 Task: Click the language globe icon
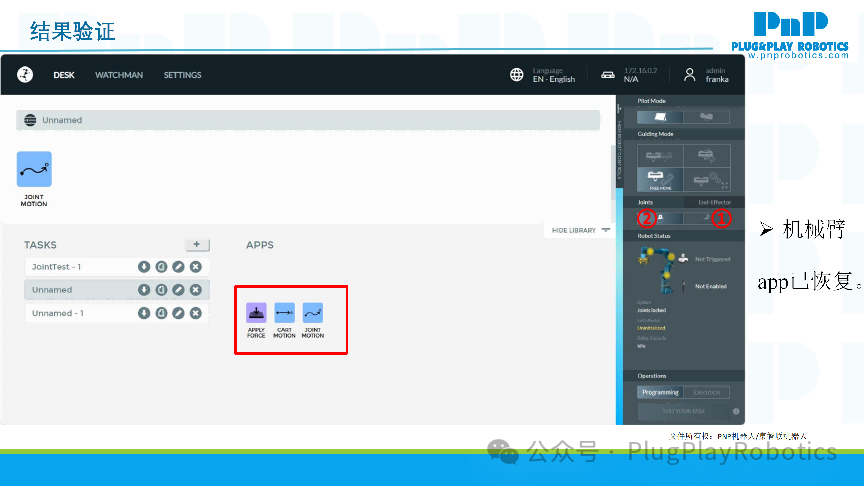[x=516, y=74]
